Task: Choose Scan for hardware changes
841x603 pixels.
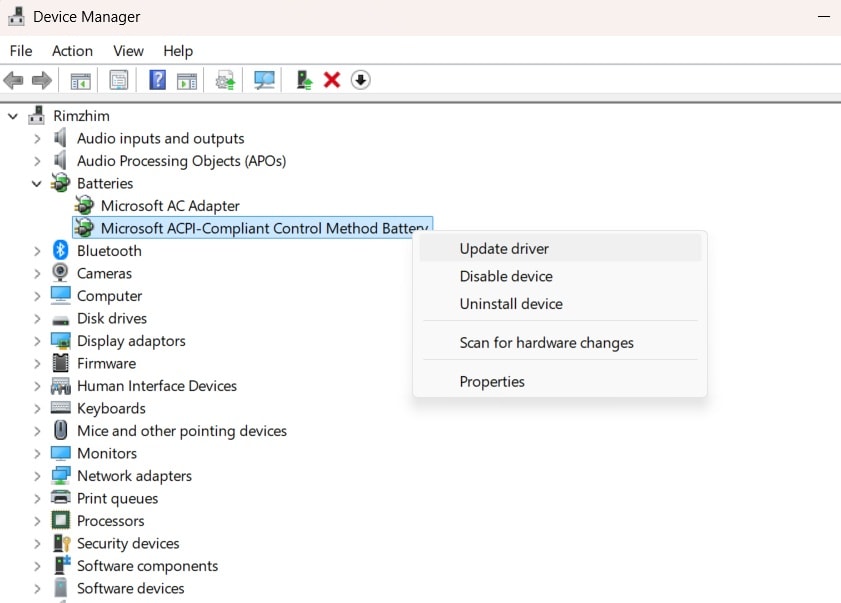Action: 560,342
